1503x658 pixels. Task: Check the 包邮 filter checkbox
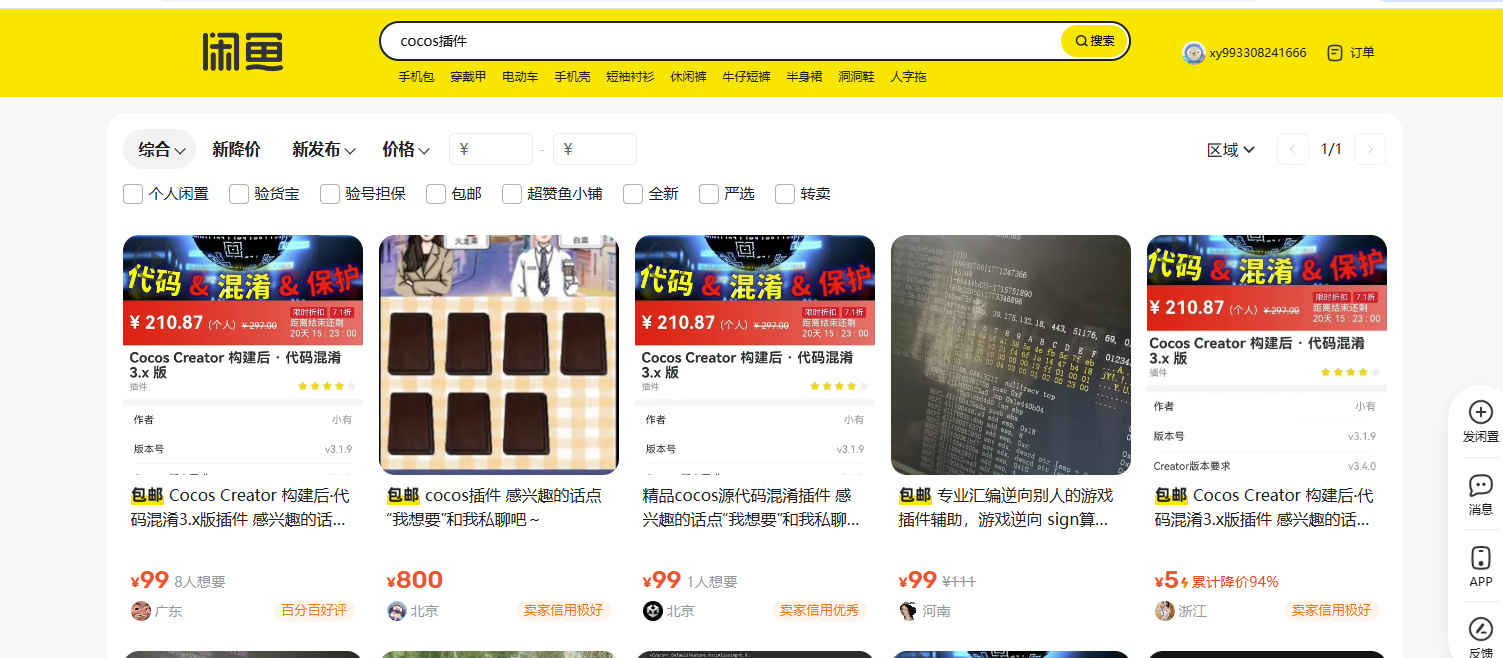pyautogui.click(x=436, y=194)
